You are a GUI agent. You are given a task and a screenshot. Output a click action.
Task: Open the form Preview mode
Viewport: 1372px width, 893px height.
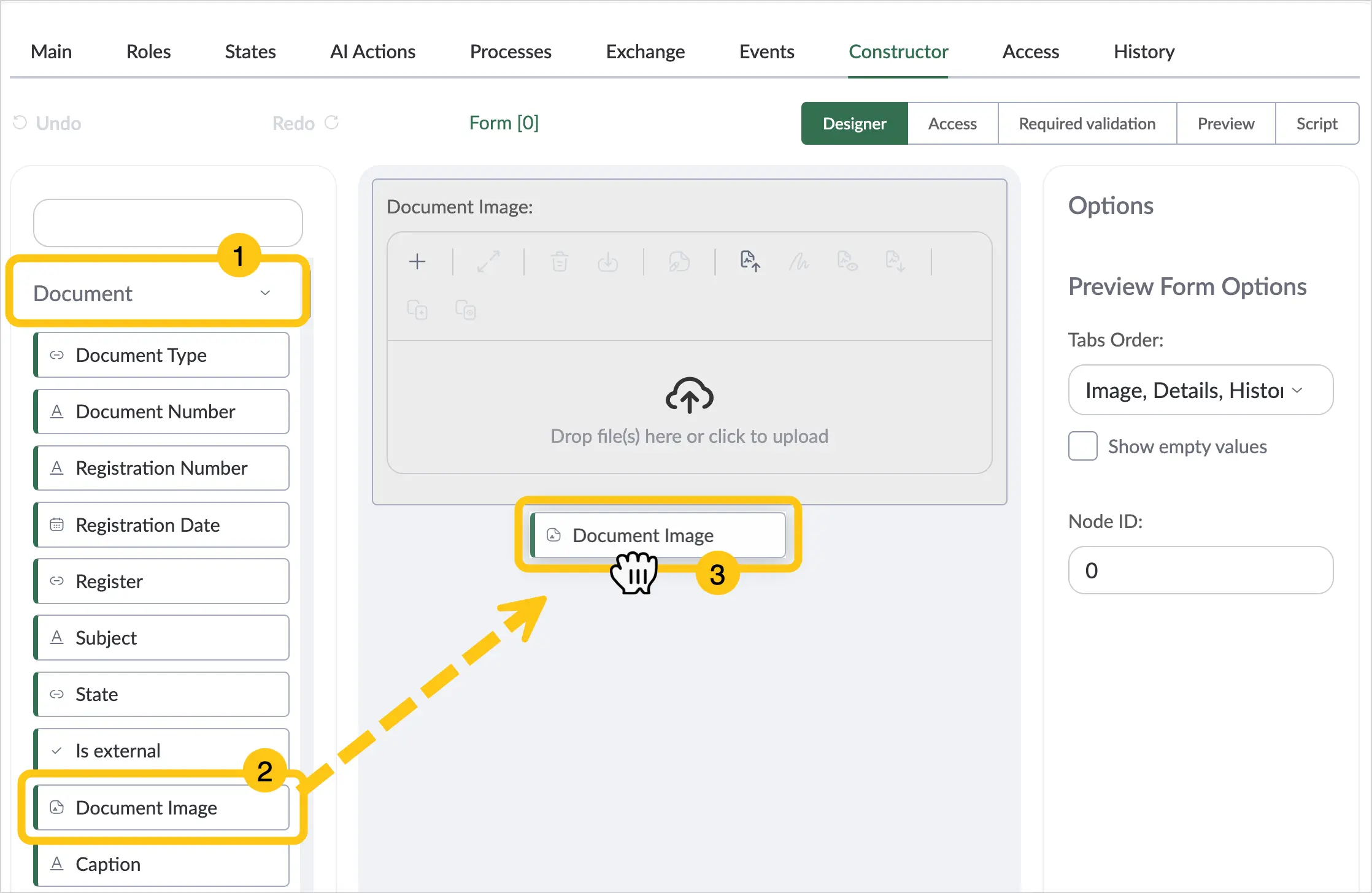[x=1226, y=123]
